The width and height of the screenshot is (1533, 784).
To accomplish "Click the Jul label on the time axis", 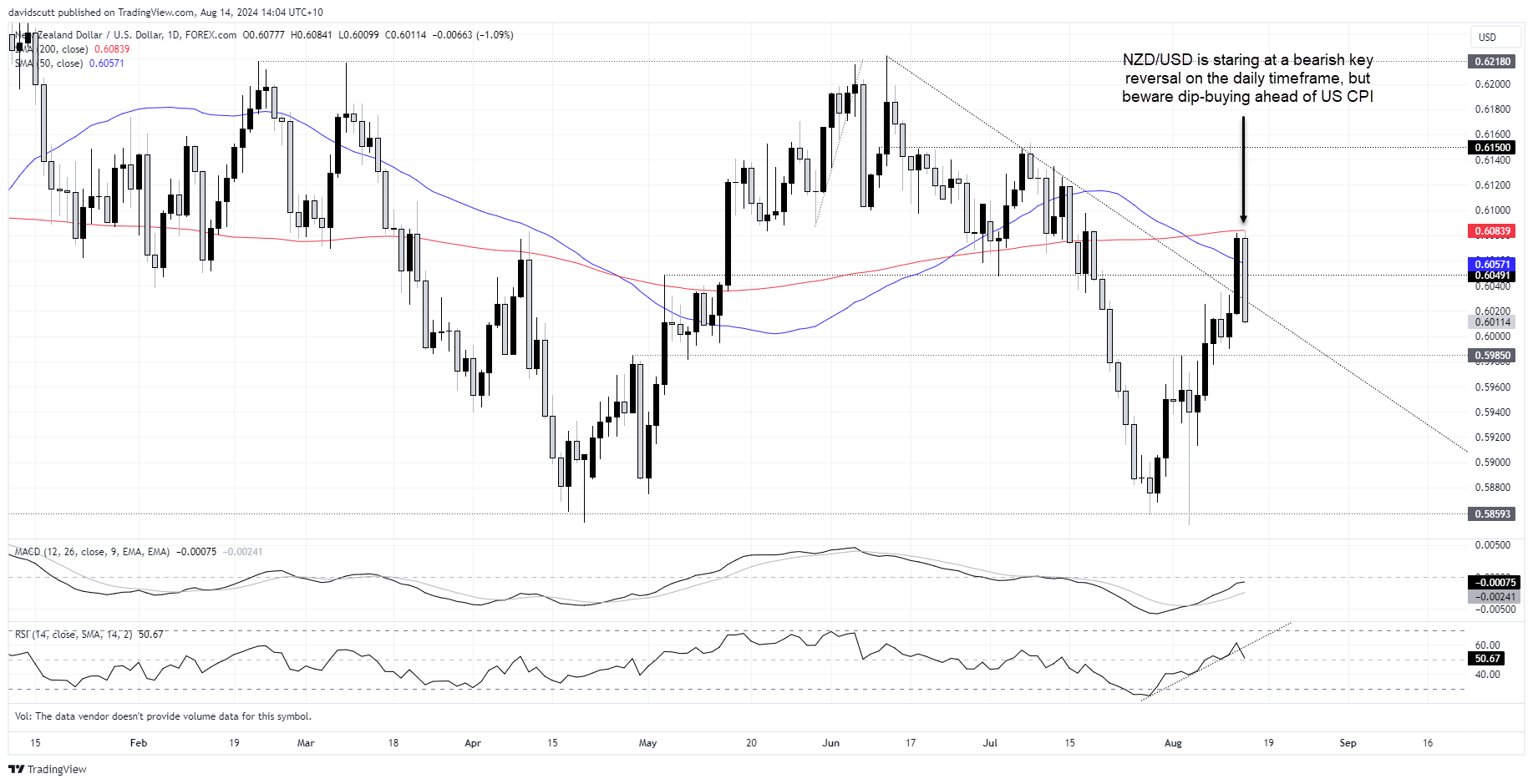I will (990, 743).
